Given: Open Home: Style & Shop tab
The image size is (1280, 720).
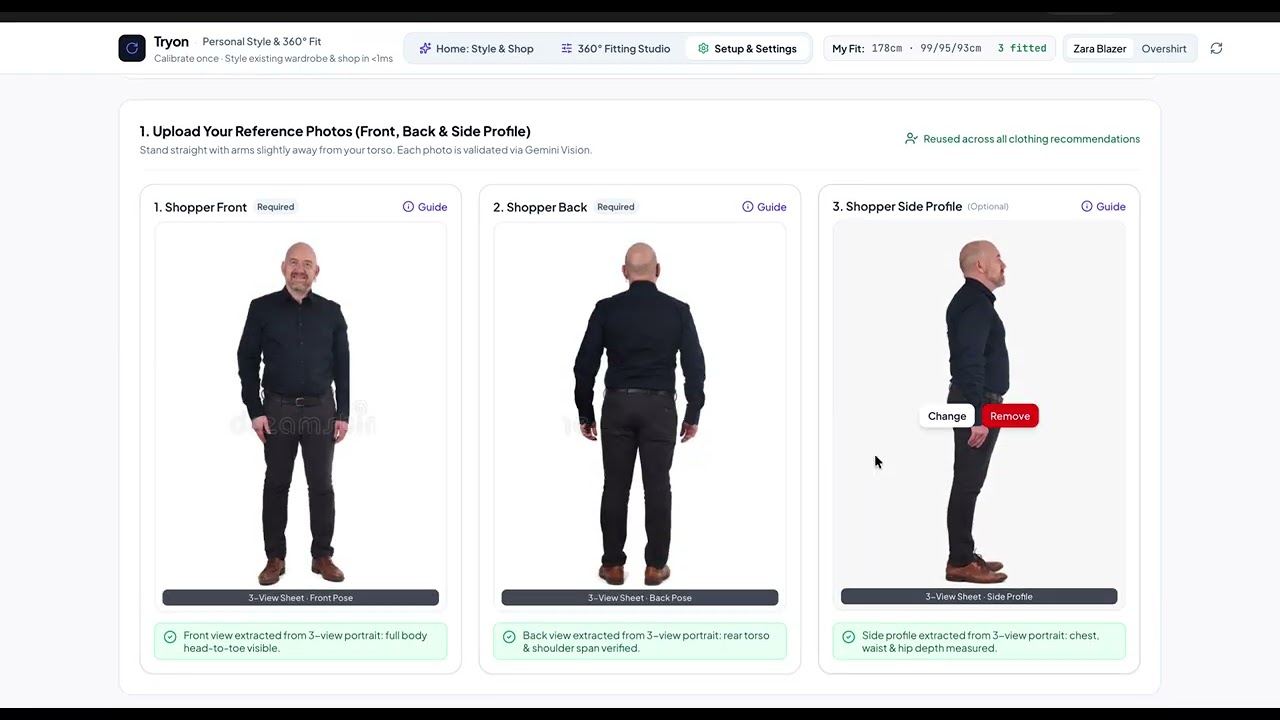Looking at the screenshot, I should (476, 48).
